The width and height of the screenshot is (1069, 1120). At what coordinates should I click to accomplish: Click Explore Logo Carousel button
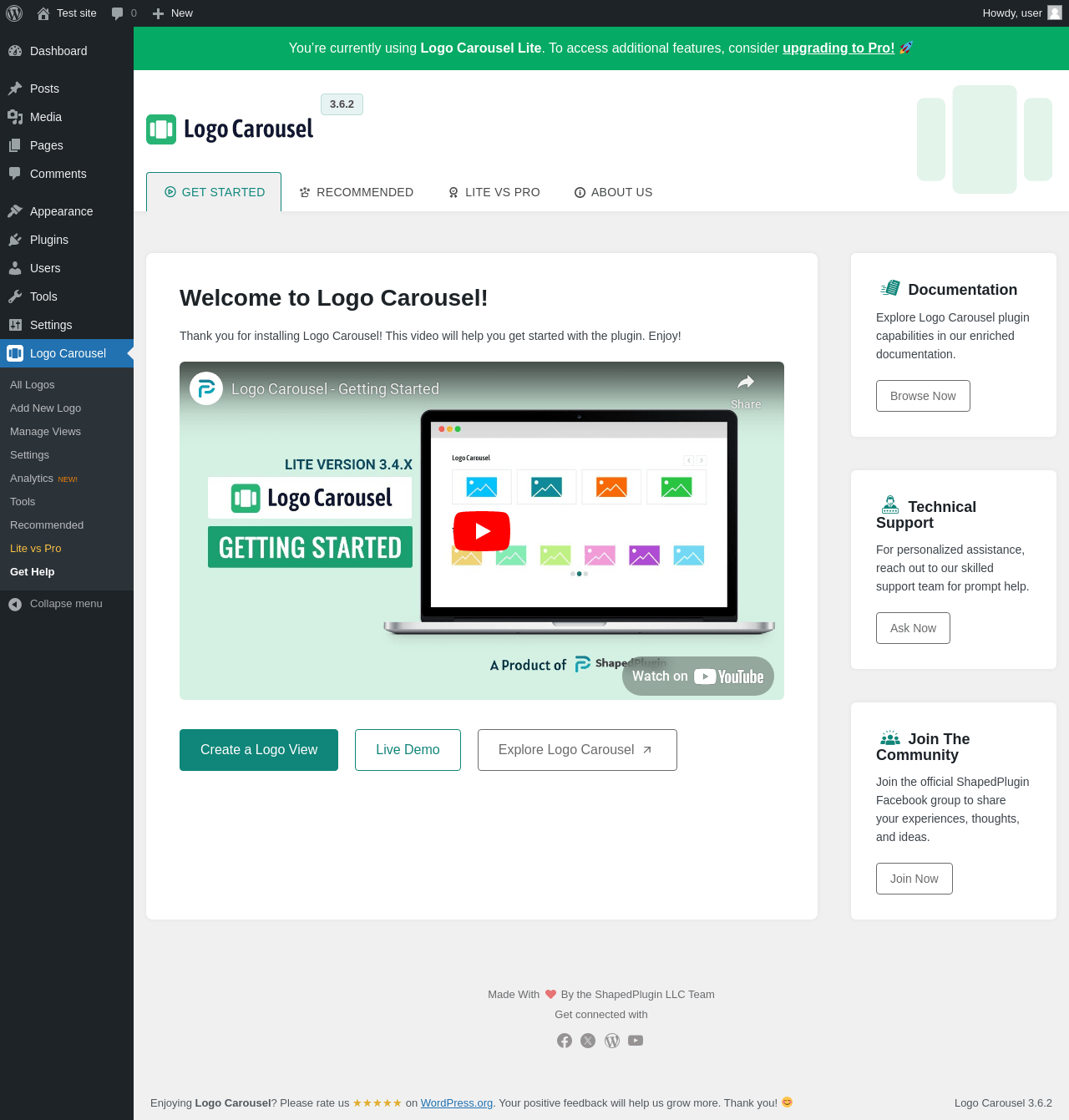coord(577,750)
